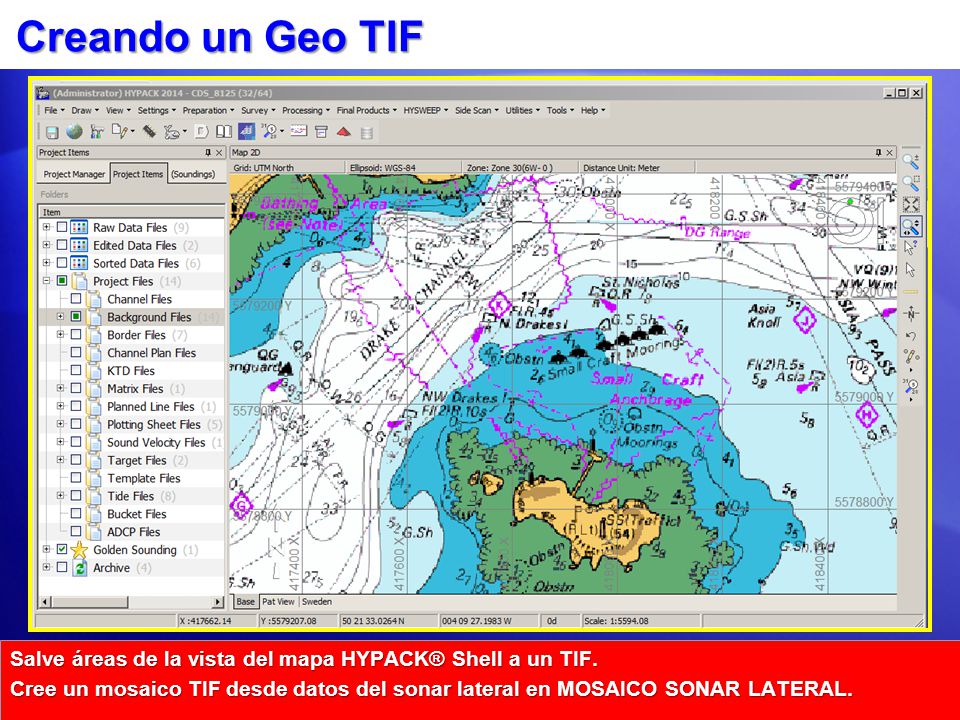Toggle the Background Files checkbox
The image size is (960, 720).
[76, 317]
